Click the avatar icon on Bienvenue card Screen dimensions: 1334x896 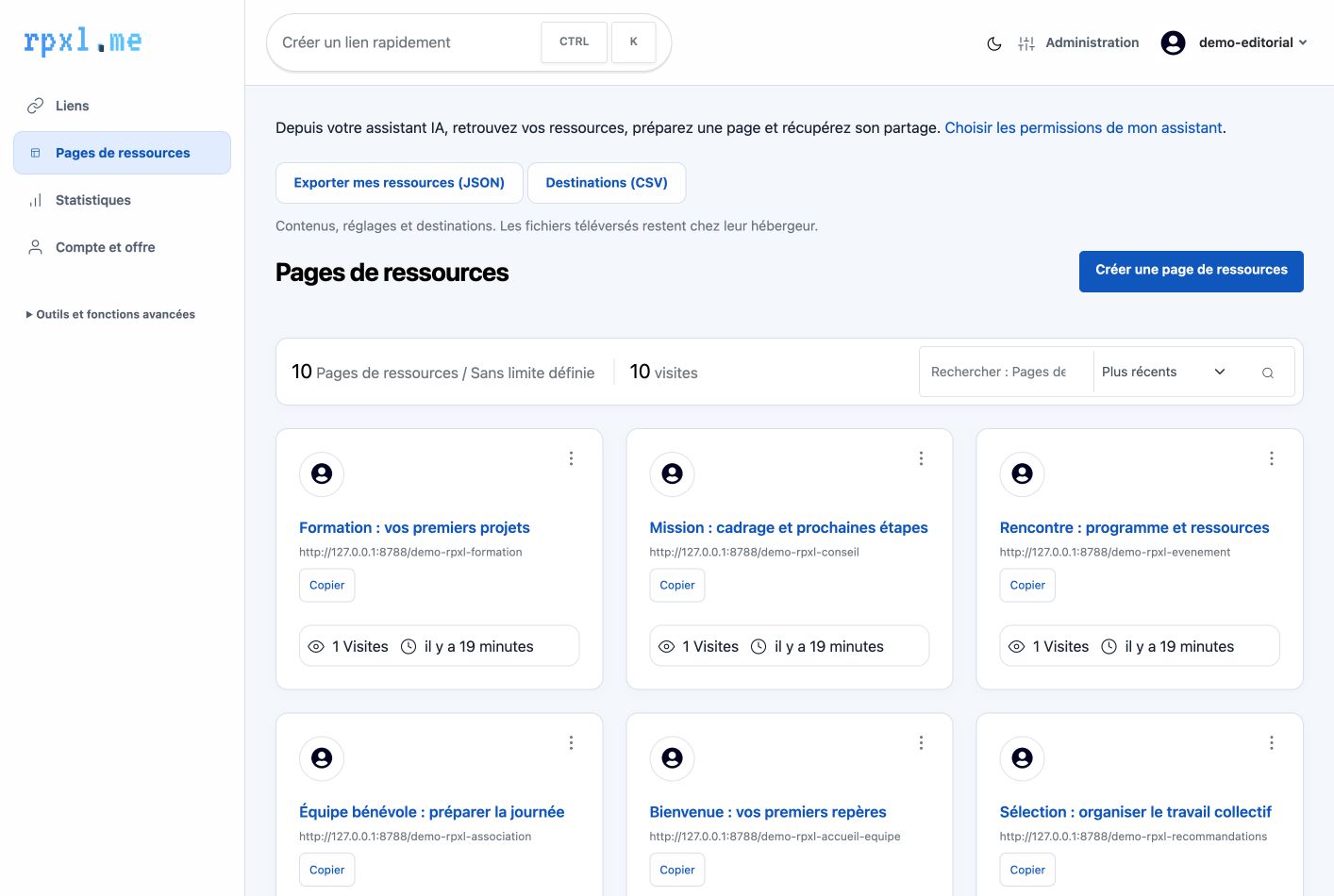pyautogui.click(x=672, y=758)
